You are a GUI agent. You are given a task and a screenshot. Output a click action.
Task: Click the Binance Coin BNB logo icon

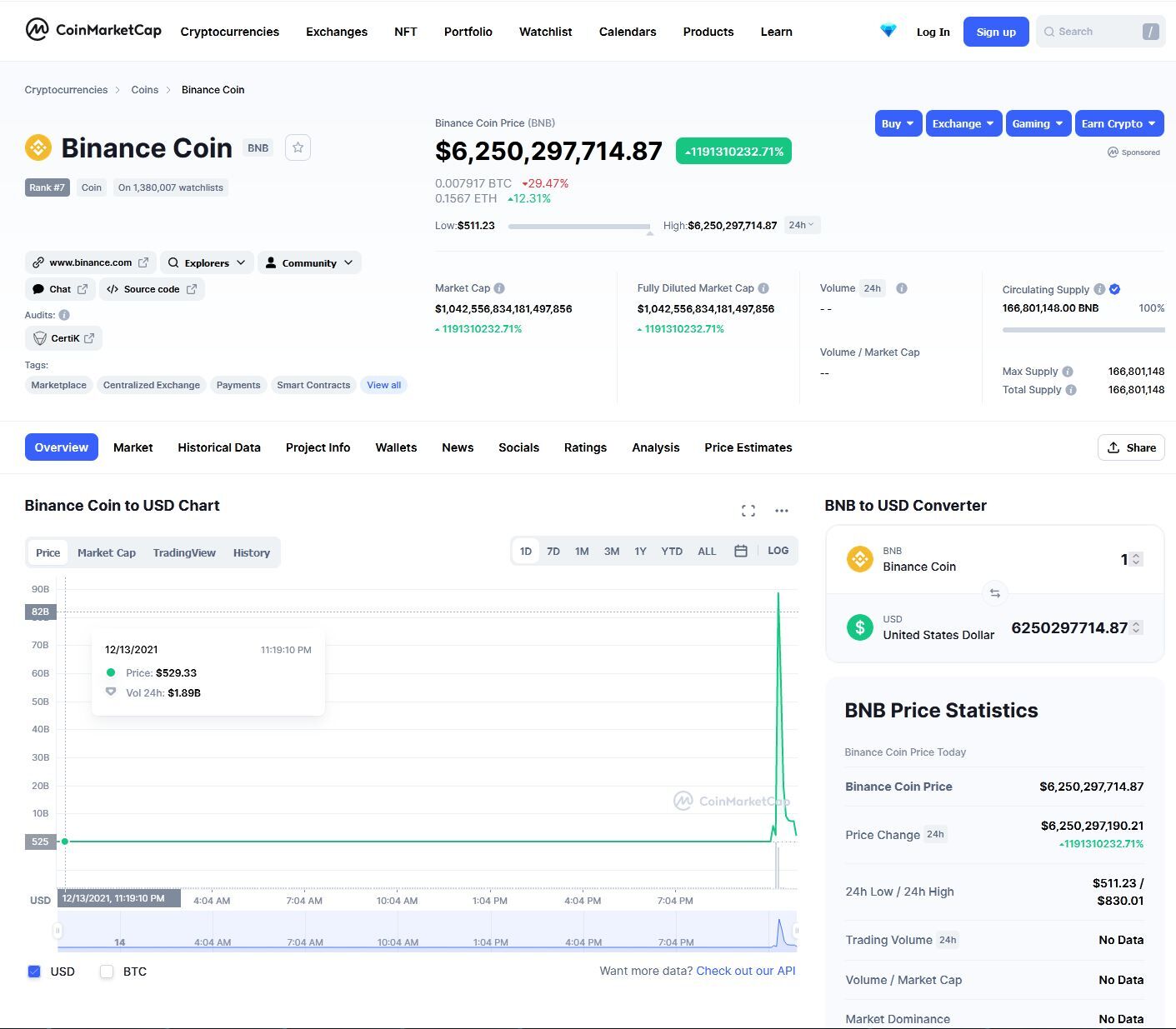coord(38,147)
